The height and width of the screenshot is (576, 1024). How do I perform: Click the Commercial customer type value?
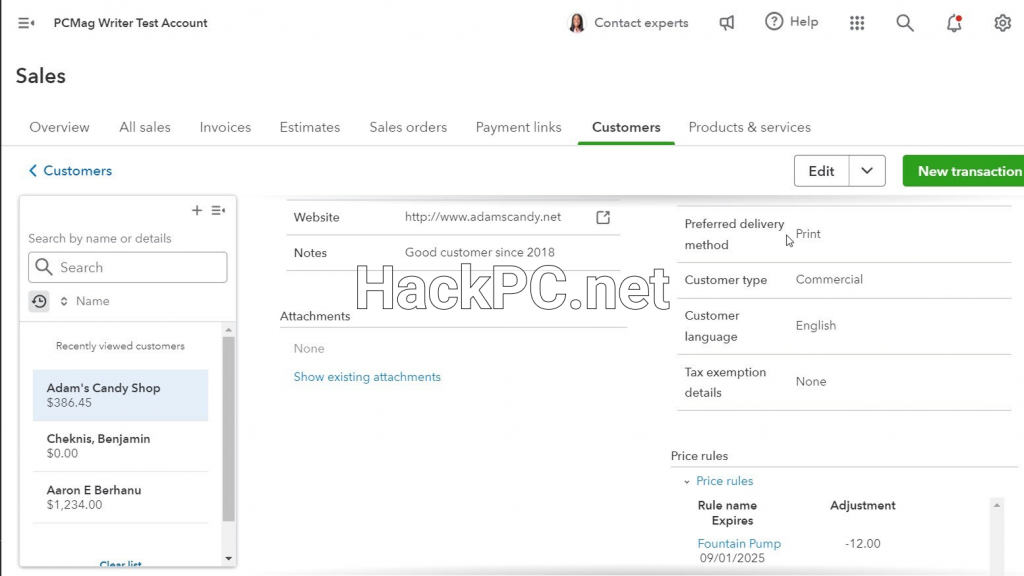click(829, 280)
